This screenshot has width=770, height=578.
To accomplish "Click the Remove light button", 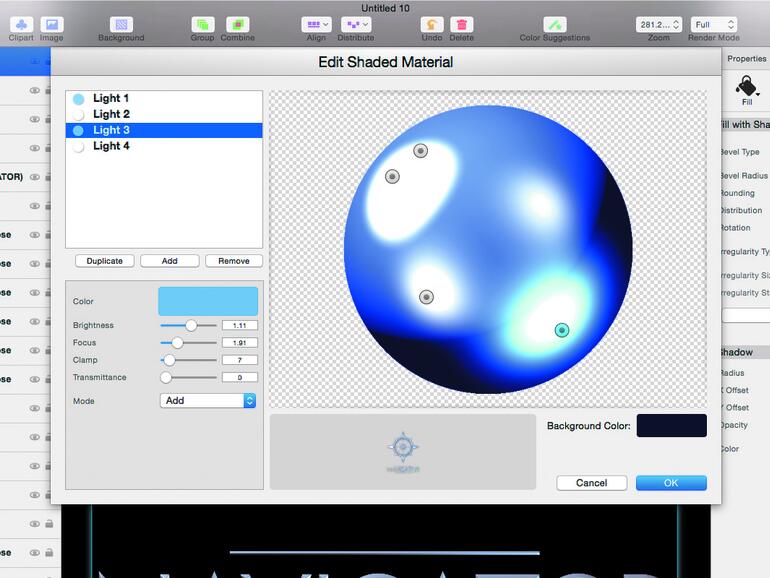I will (234, 261).
